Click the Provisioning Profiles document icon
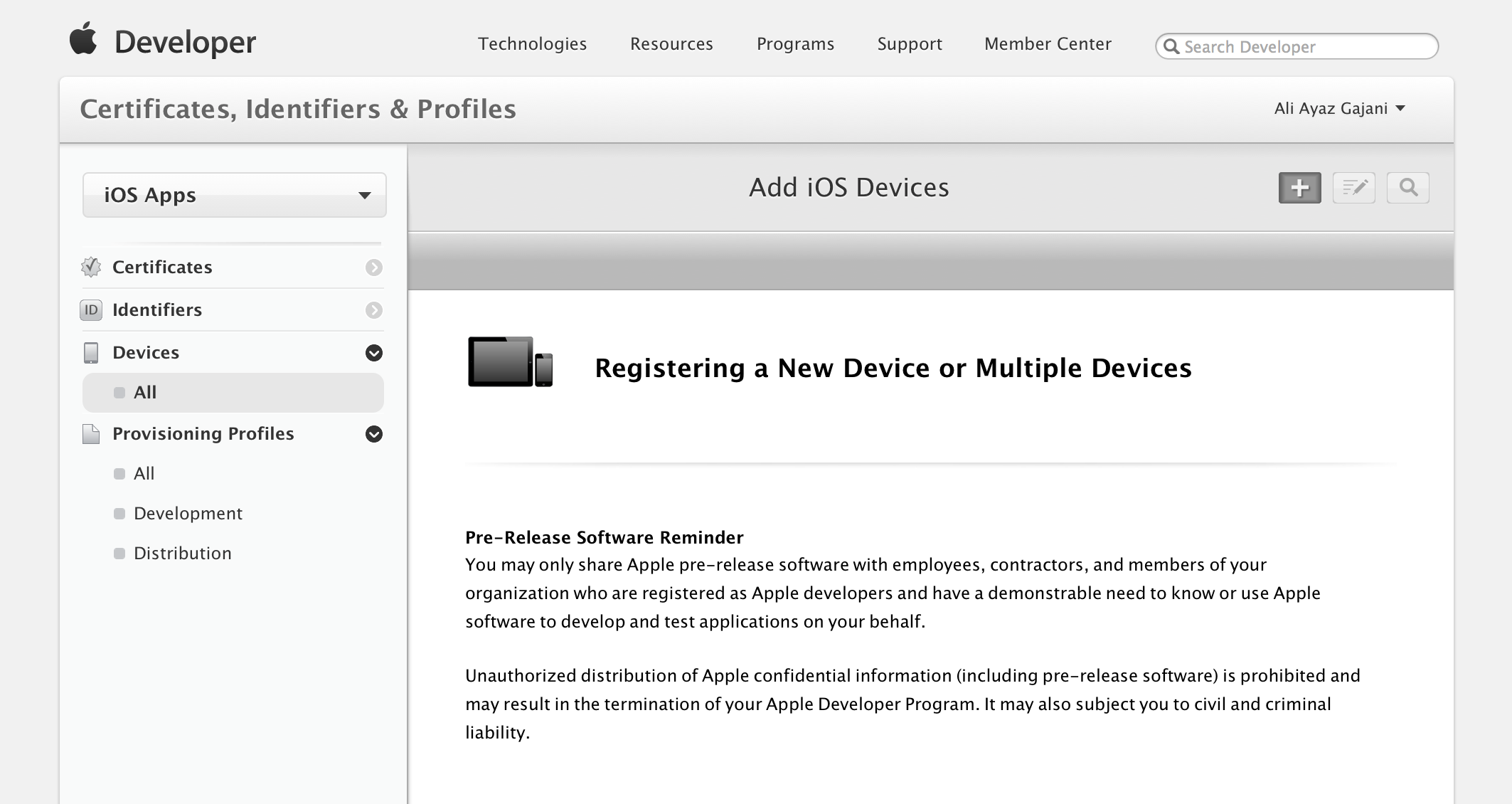Viewport: 1512px width, 804px height. (x=91, y=433)
